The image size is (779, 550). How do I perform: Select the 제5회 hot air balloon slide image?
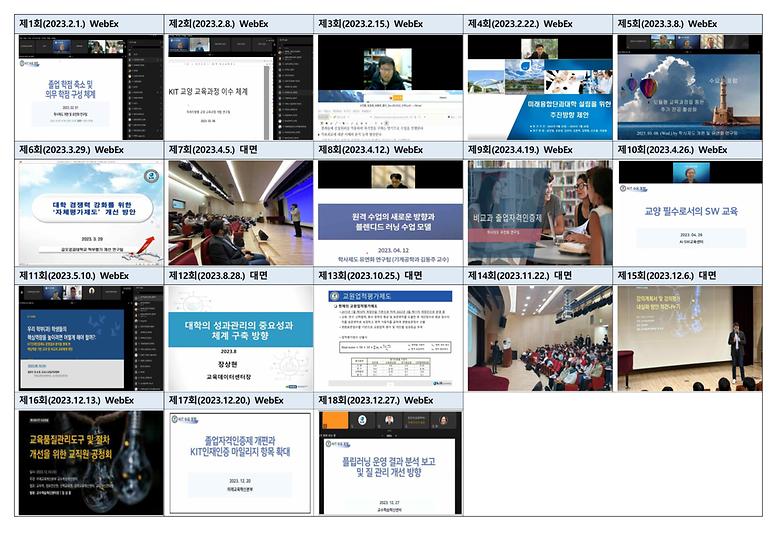tap(689, 87)
